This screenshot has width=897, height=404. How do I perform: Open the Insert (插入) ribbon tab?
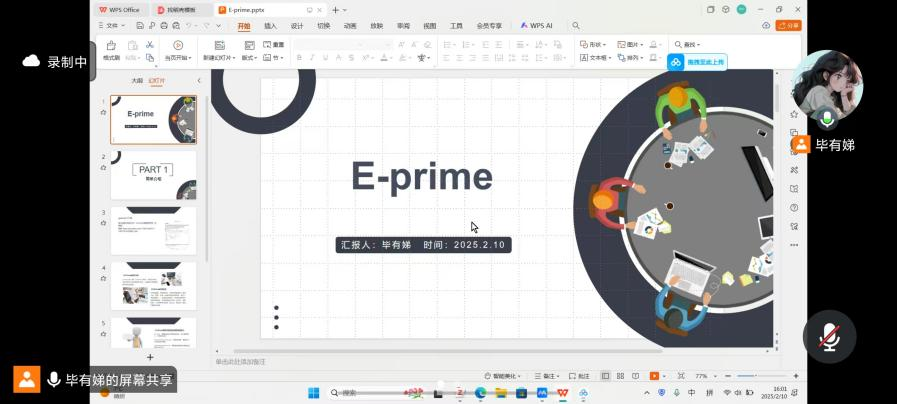point(270,25)
